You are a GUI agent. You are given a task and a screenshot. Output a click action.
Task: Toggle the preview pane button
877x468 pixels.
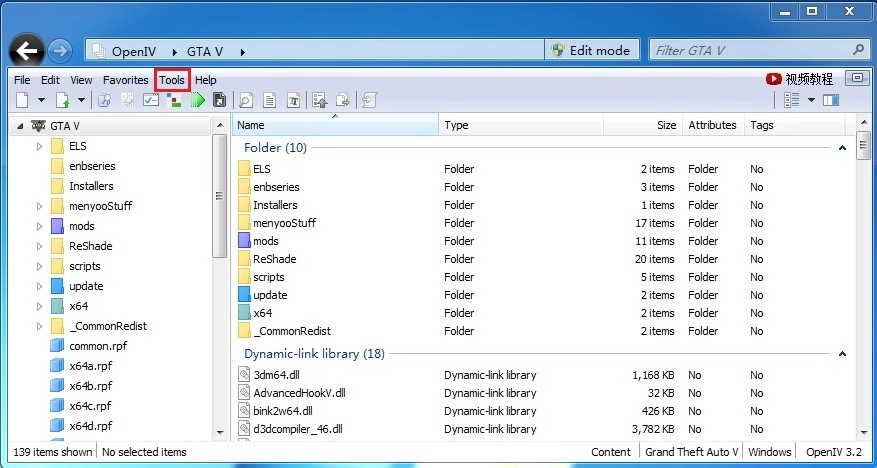pos(831,100)
